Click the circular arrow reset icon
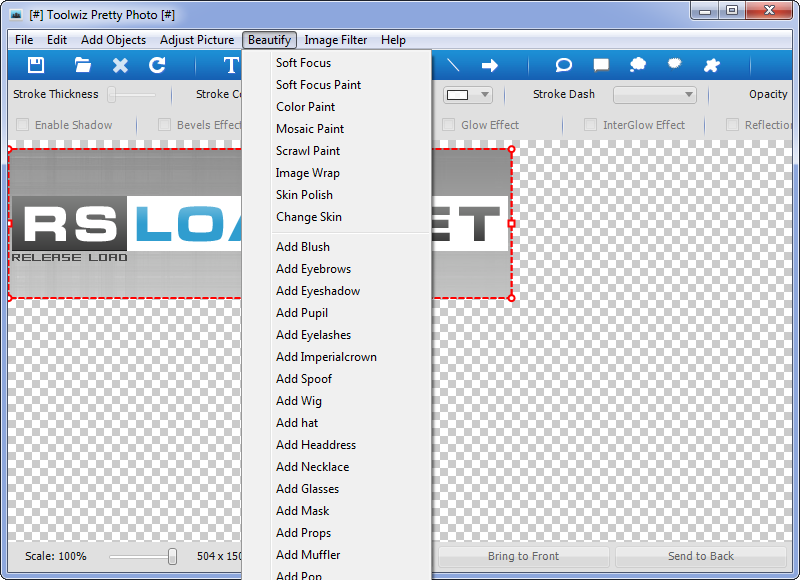The image size is (800, 580). [157, 65]
